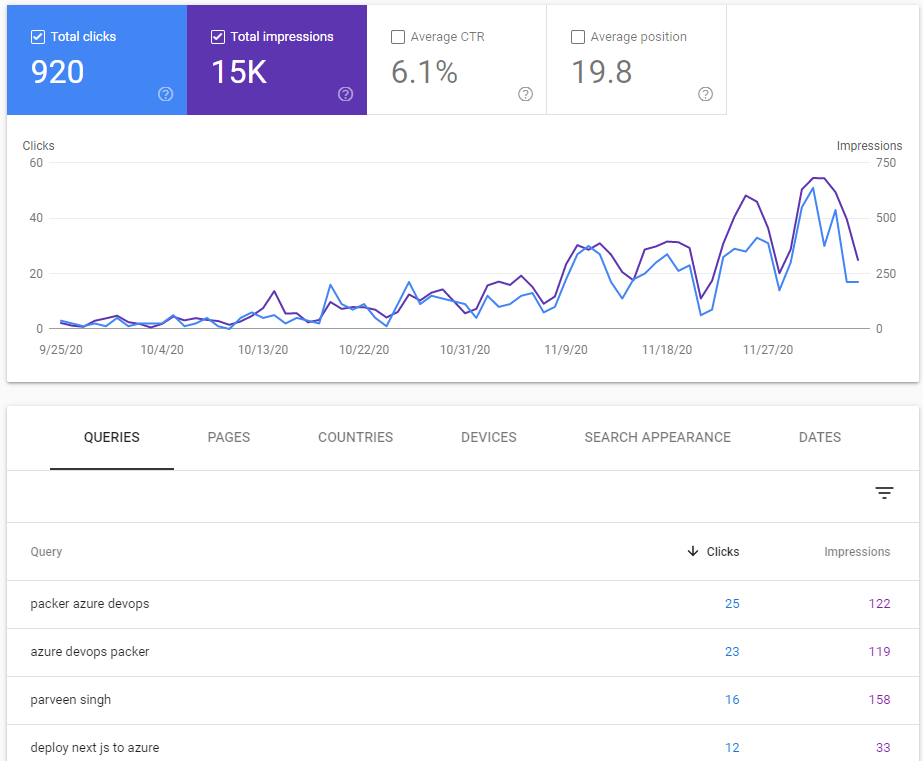Click the down arrow sort icon beside Clicks
The width and height of the screenshot is (923, 761).
point(693,551)
